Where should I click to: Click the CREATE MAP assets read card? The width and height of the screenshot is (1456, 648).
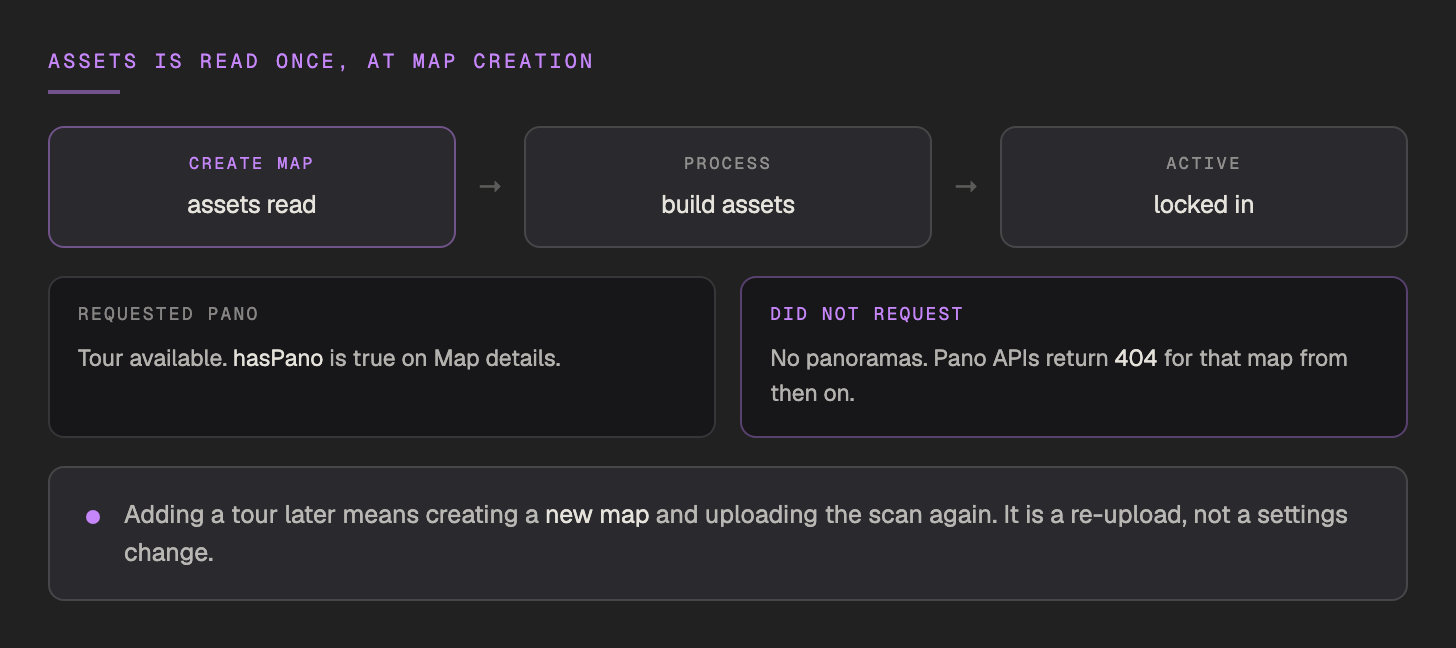click(x=252, y=187)
